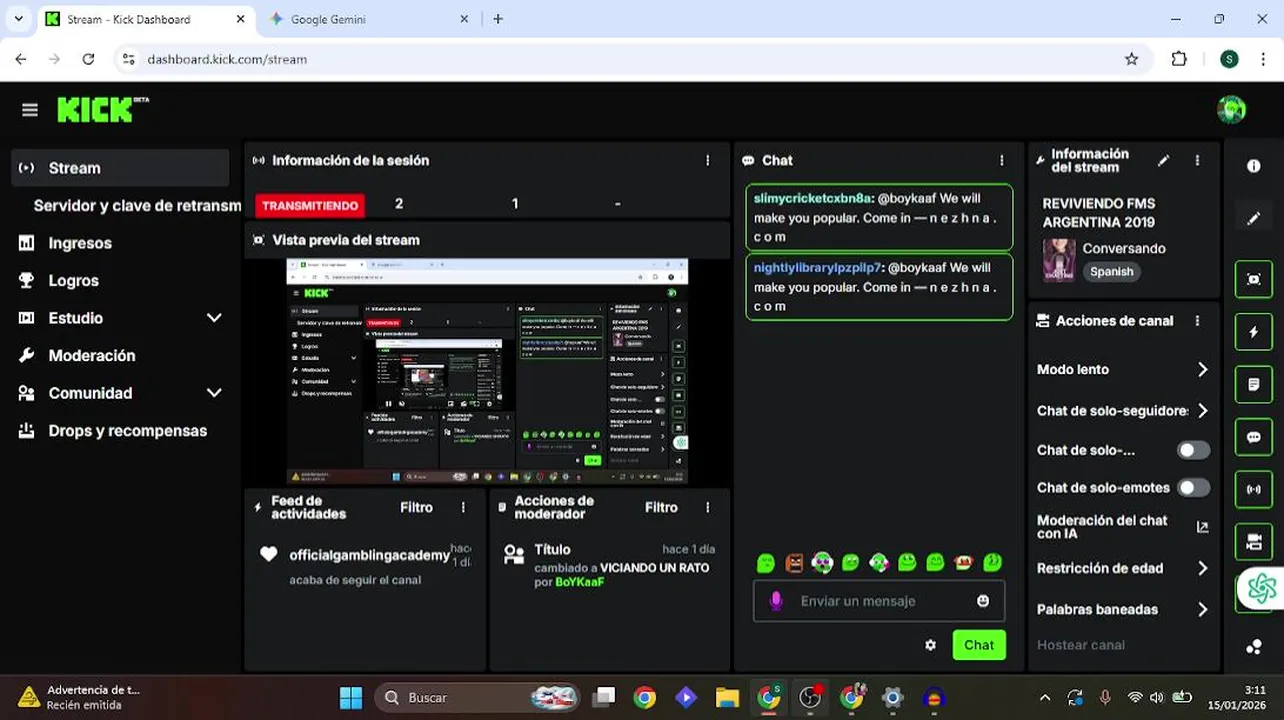Click the lightning bolt icon in right sidebar
Screen dimensions: 1284x720
1254,332
